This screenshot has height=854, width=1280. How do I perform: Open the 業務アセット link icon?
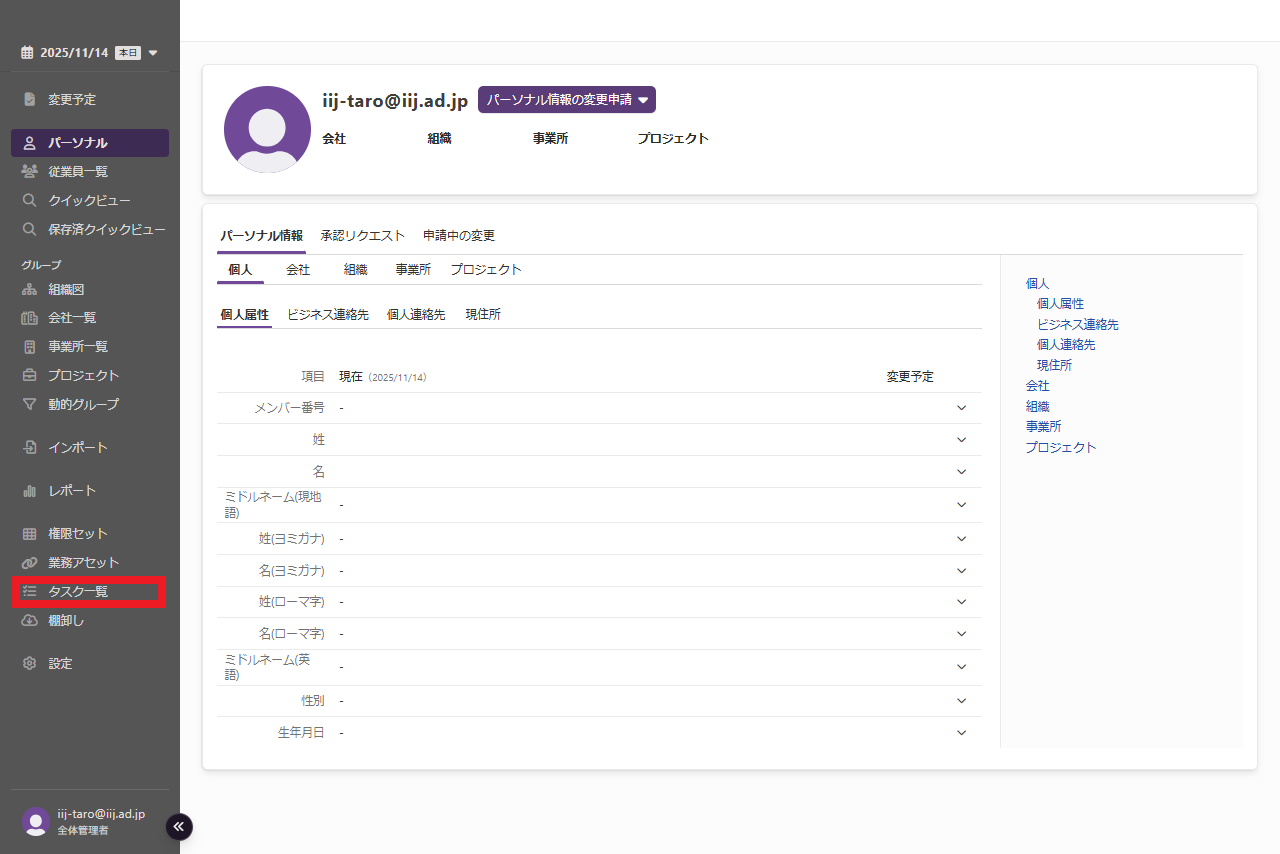pos(30,562)
